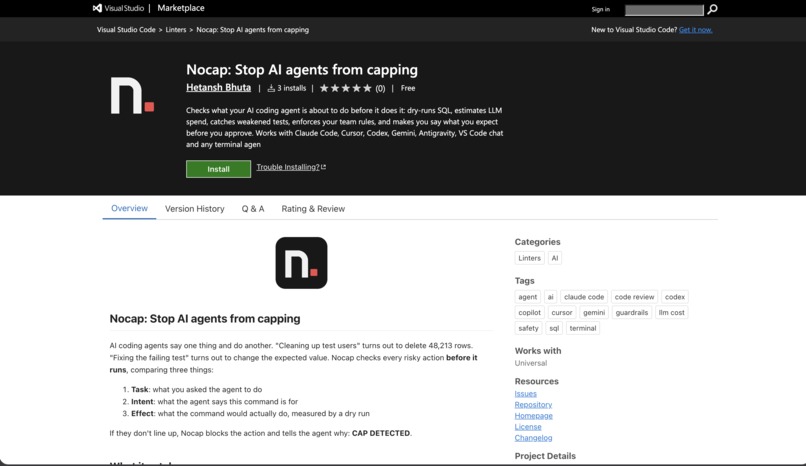This screenshot has height=466, width=806.
Task: Click the "CAP DETECTED" bold text
Action: [x=381, y=433]
